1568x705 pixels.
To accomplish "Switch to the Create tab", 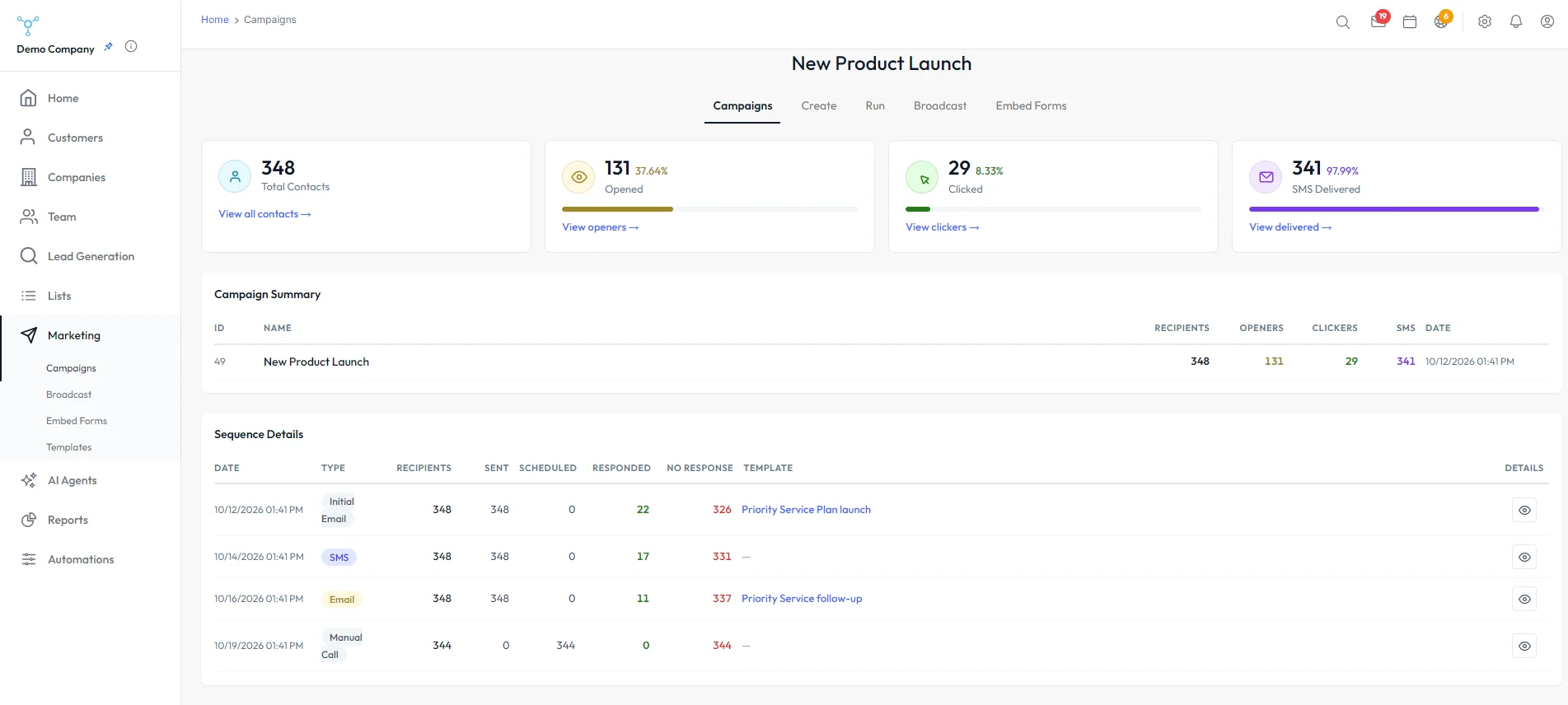I will 819,106.
